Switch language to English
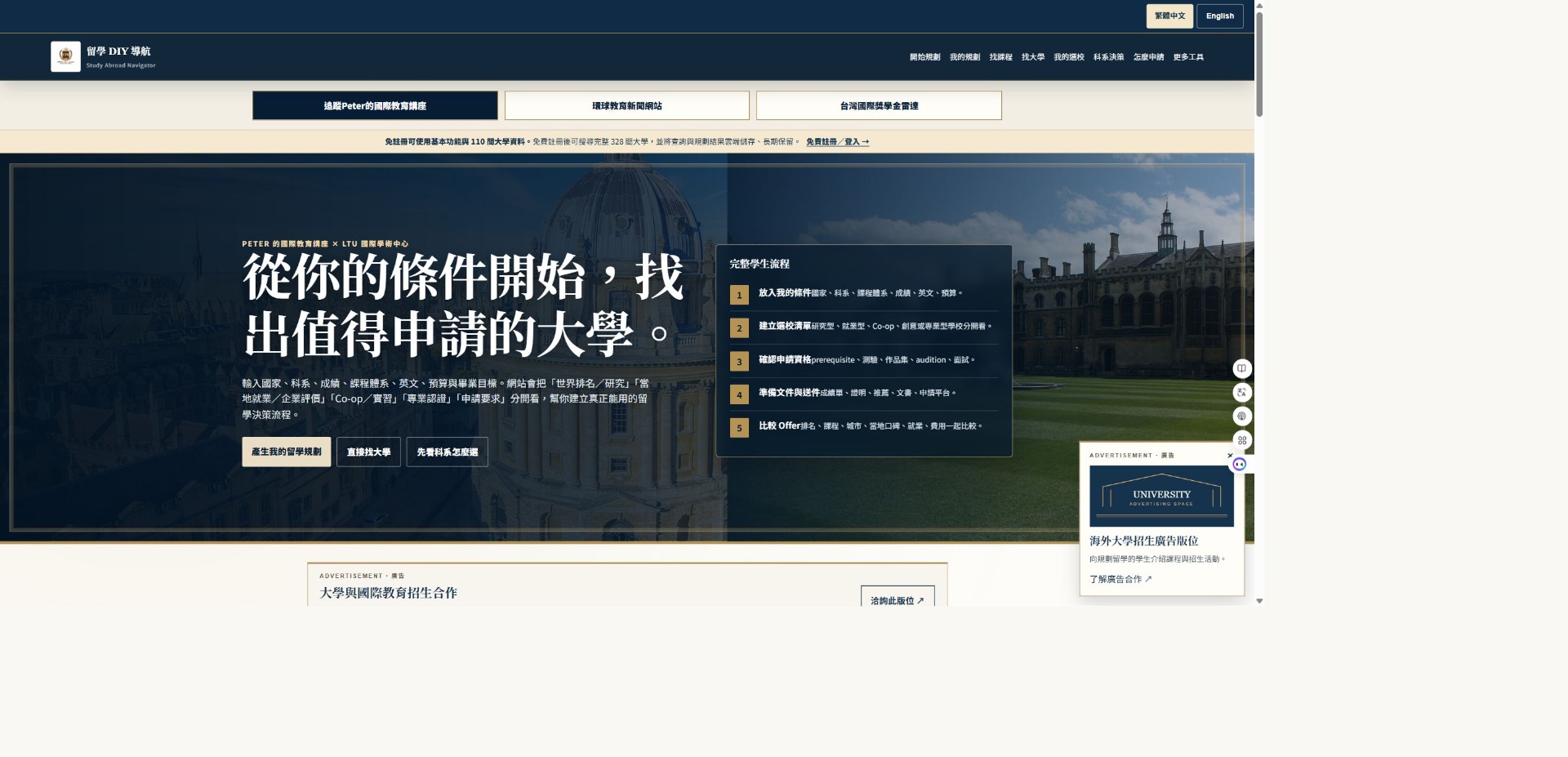This screenshot has height=757, width=1568. pos(1220,16)
